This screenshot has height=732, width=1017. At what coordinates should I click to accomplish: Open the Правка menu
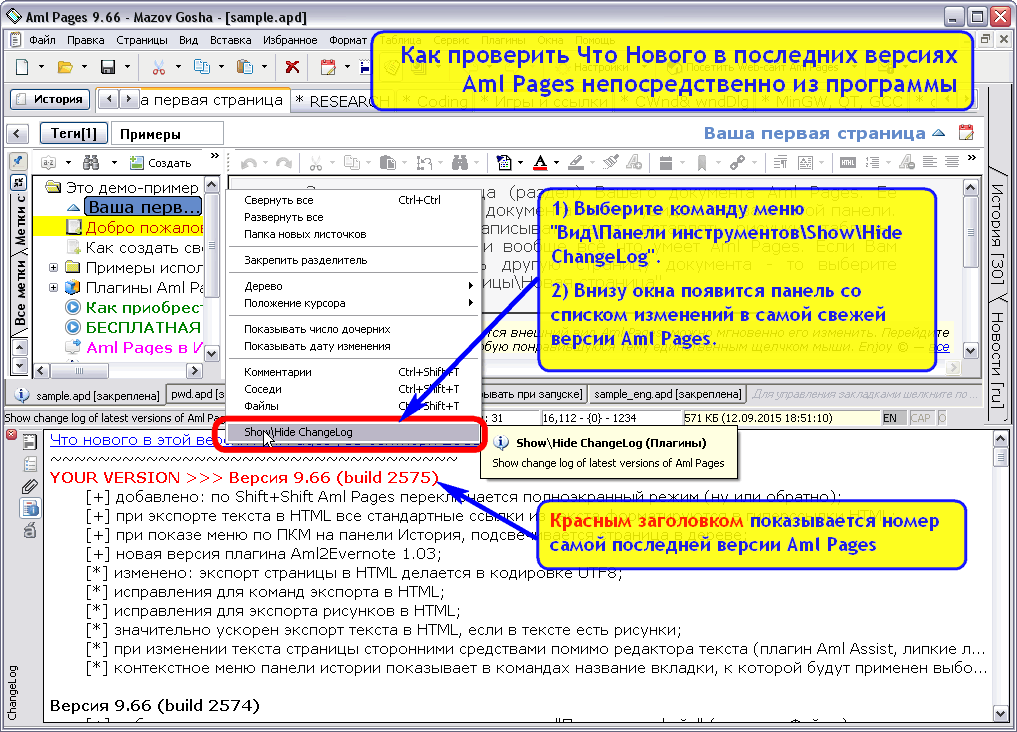pyautogui.click(x=86, y=40)
